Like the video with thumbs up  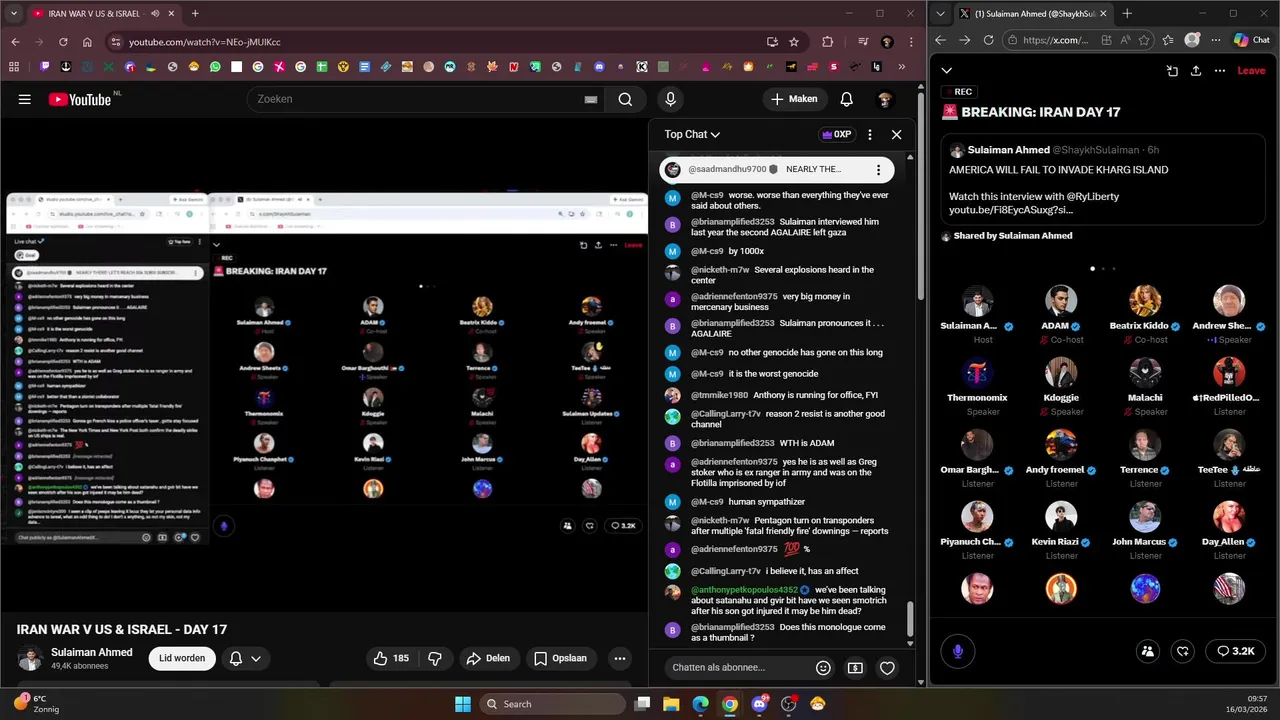(391, 658)
